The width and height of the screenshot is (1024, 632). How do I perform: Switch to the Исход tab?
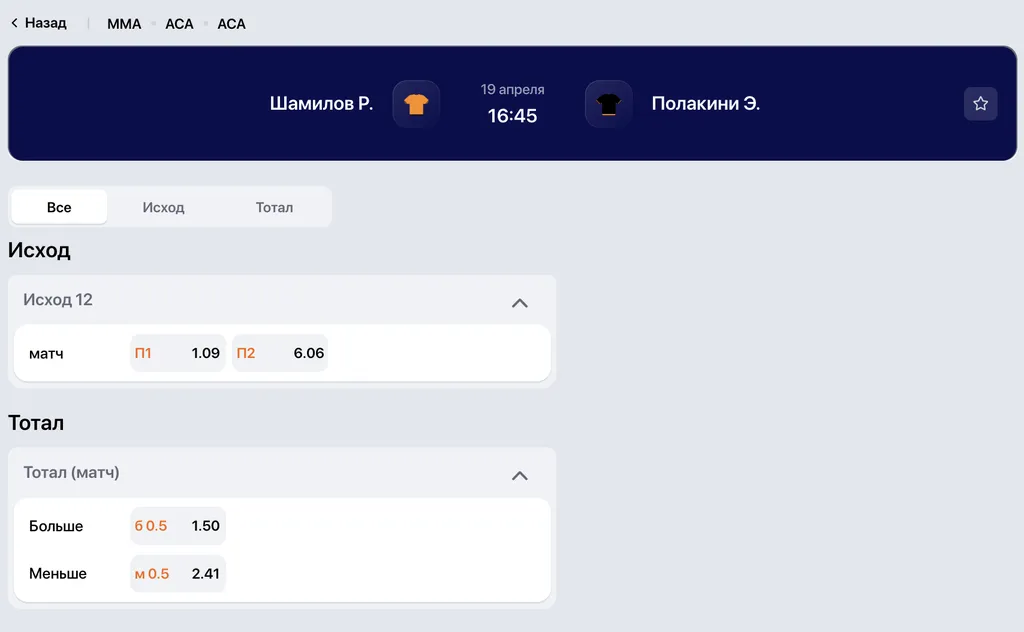(x=163, y=207)
